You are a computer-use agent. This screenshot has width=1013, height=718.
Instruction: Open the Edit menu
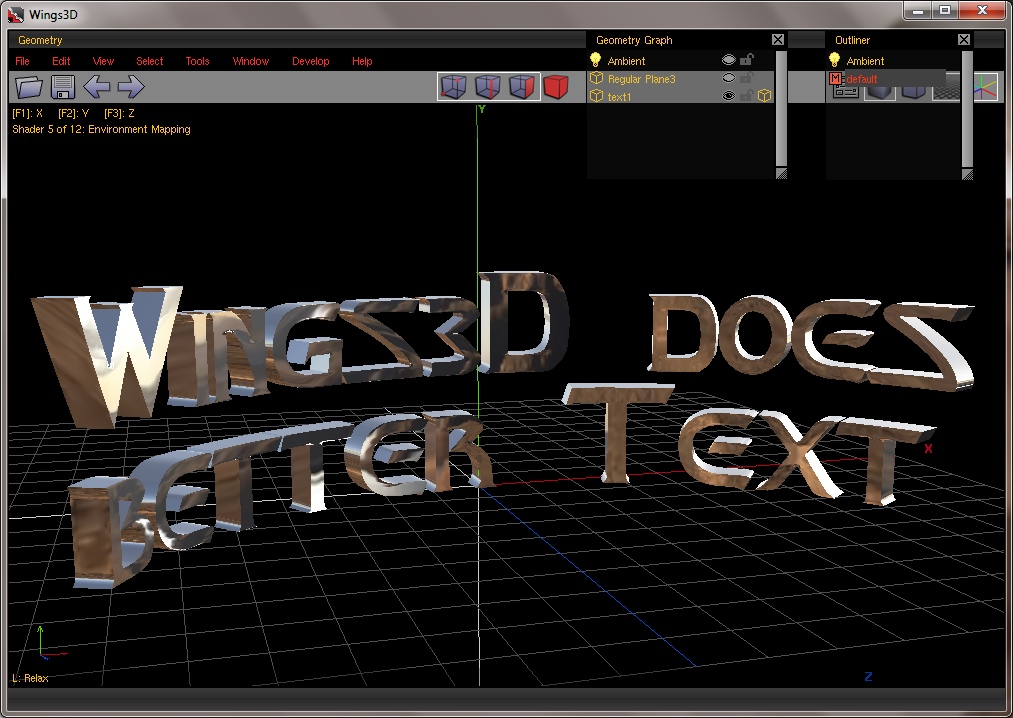(x=61, y=61)
